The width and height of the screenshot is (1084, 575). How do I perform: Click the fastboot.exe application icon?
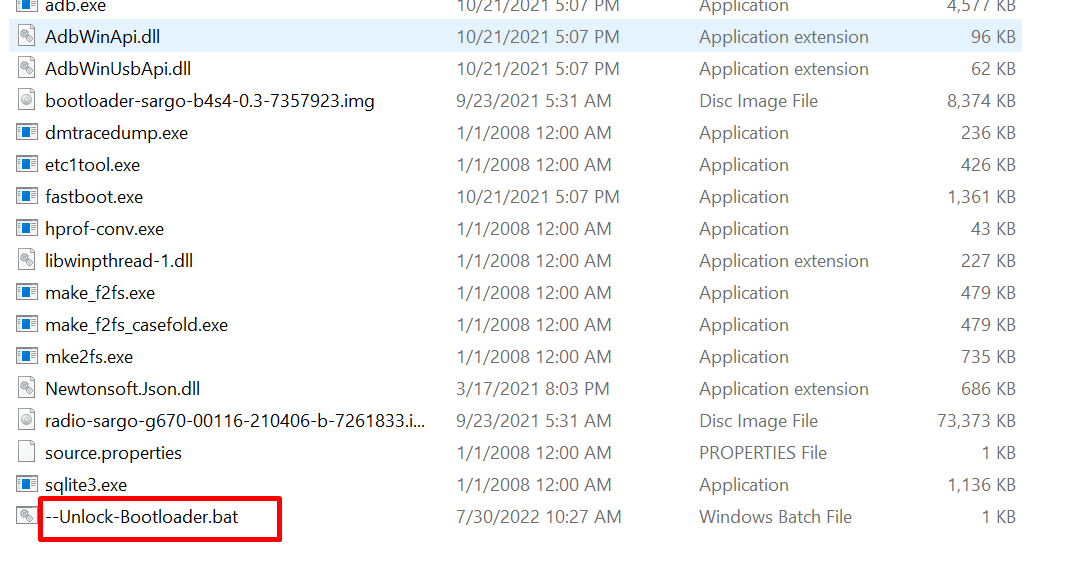coord(27,197)
